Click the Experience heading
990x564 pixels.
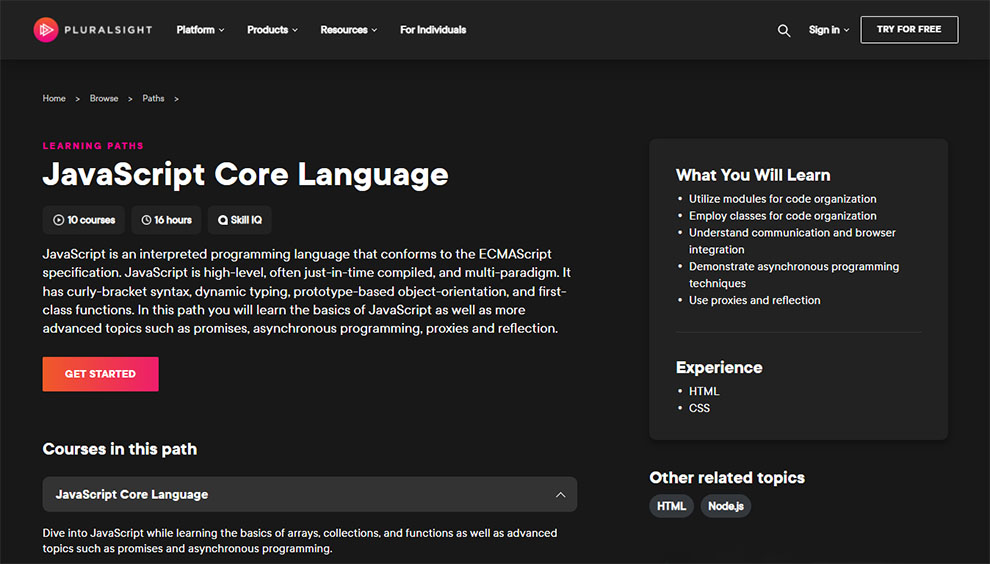(719, 368)
